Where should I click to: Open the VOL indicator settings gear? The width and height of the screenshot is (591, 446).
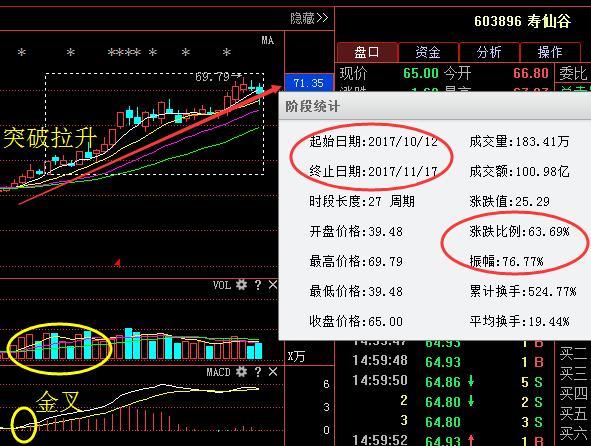point(241,285)
